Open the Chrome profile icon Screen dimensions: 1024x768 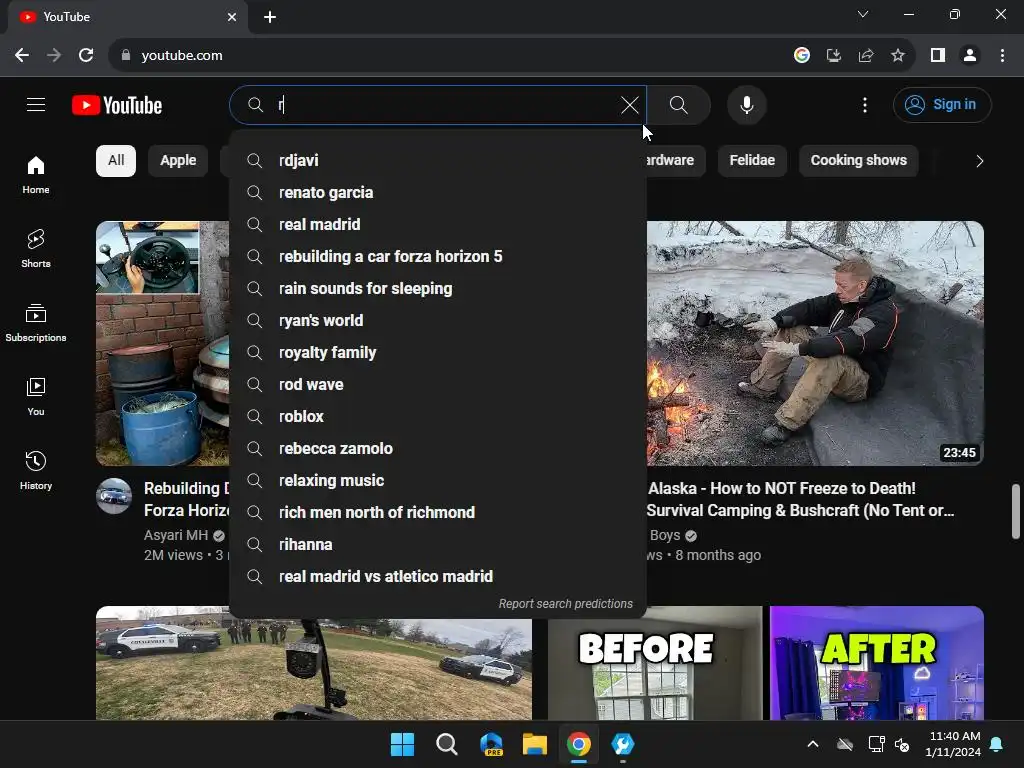pos(970,56)
